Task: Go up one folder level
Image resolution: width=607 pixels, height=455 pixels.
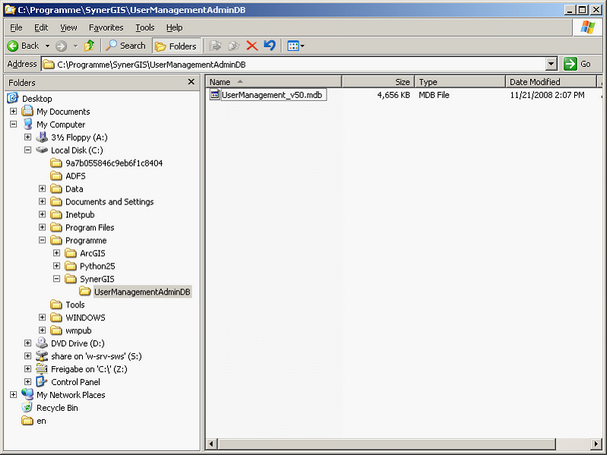Action: point(89,46)
